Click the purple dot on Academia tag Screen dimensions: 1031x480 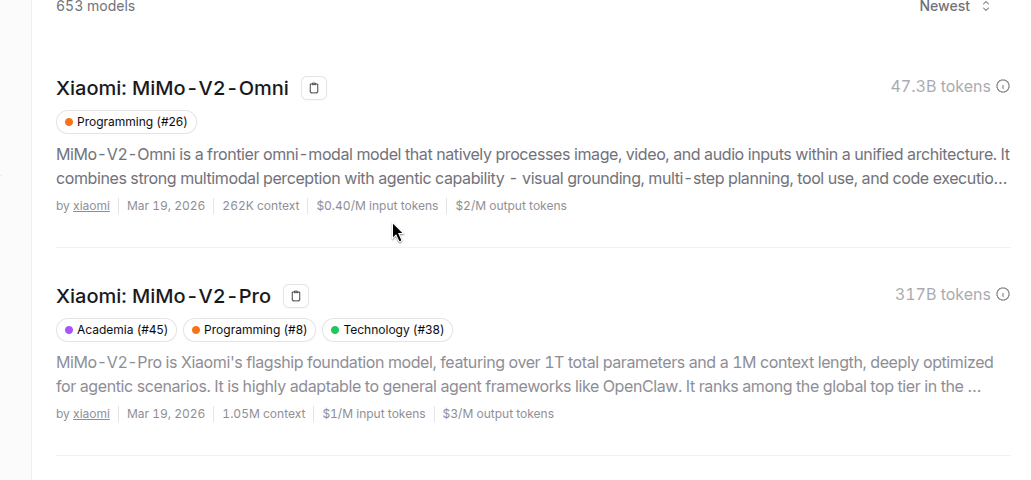tap(68, 329)
